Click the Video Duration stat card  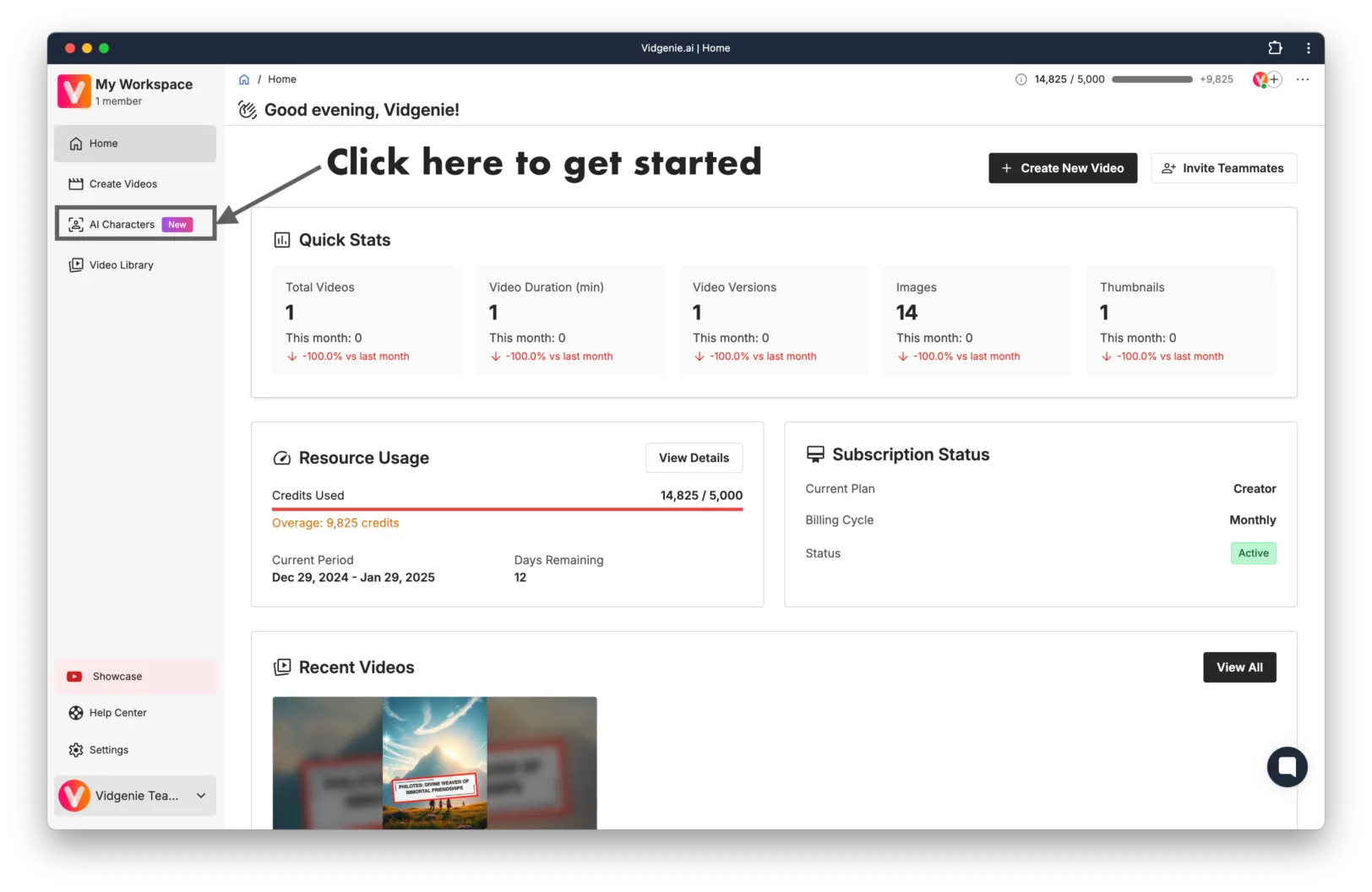[x=570, y=321]
